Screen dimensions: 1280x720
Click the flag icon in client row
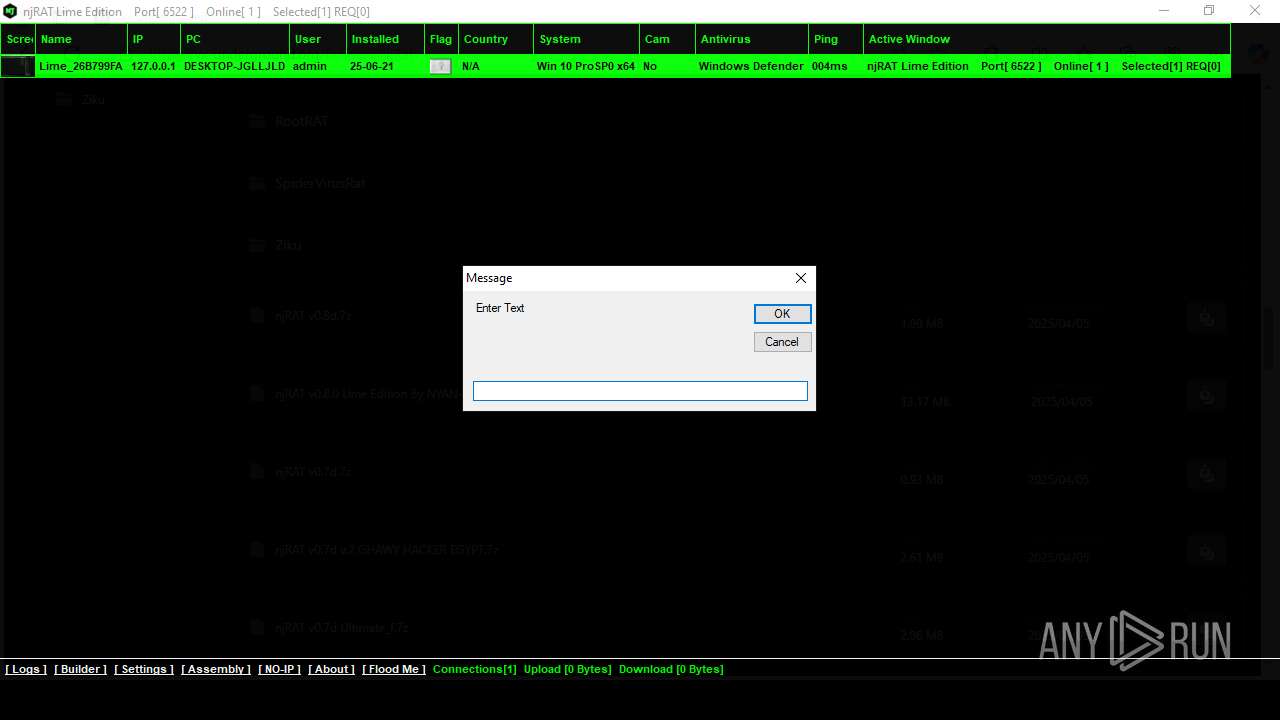pos(440,66)
